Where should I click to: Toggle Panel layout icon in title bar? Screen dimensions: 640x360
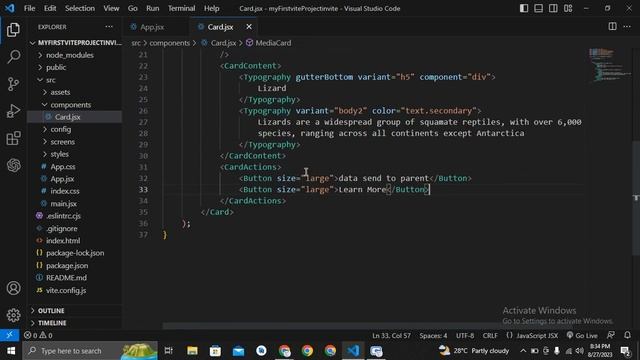[538, 8]
